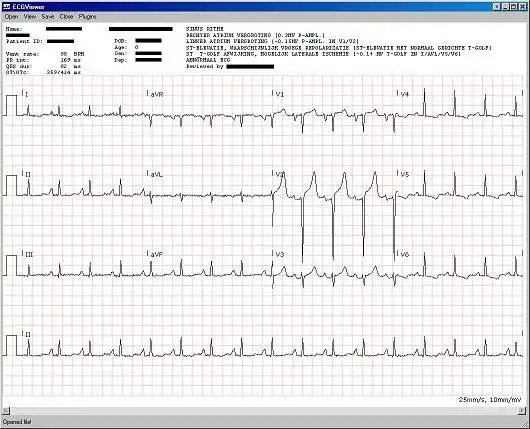Minimize the ECGViewer window
This screenshot has width=530, height=429.
[x=505, y=6]
